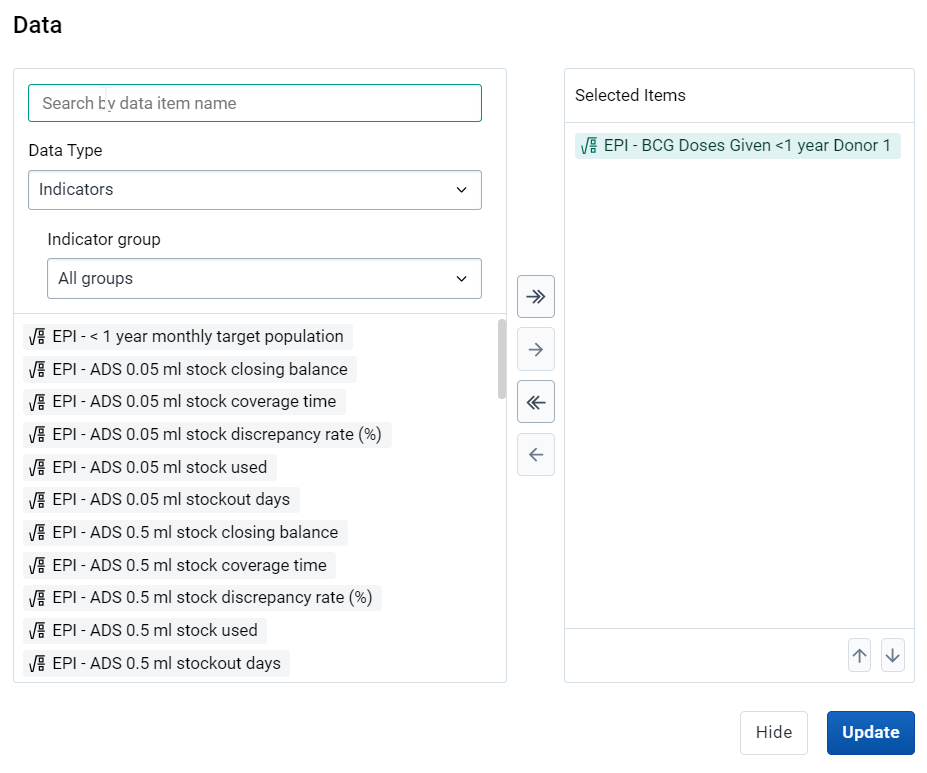Click the move selected right single-arrow

536,349
